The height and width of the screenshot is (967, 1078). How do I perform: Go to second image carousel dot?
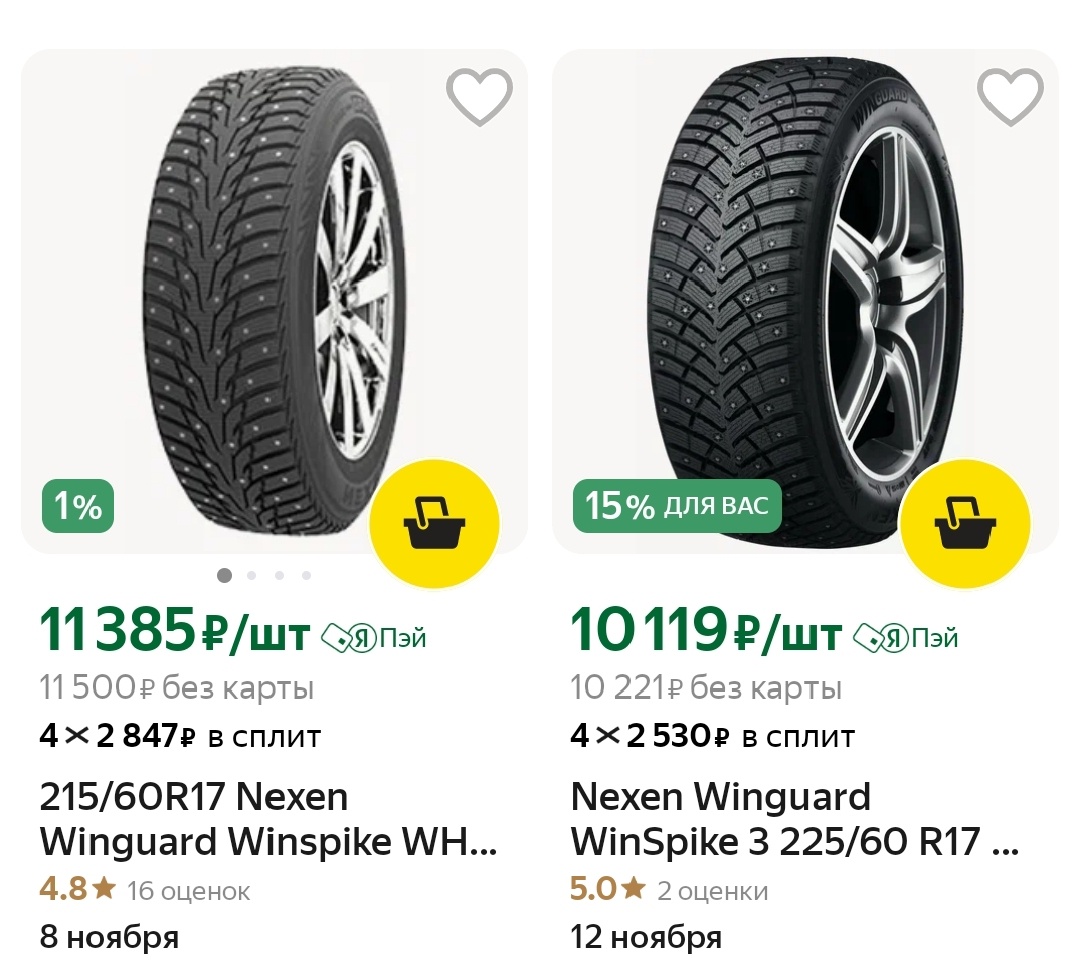(252, 575)
